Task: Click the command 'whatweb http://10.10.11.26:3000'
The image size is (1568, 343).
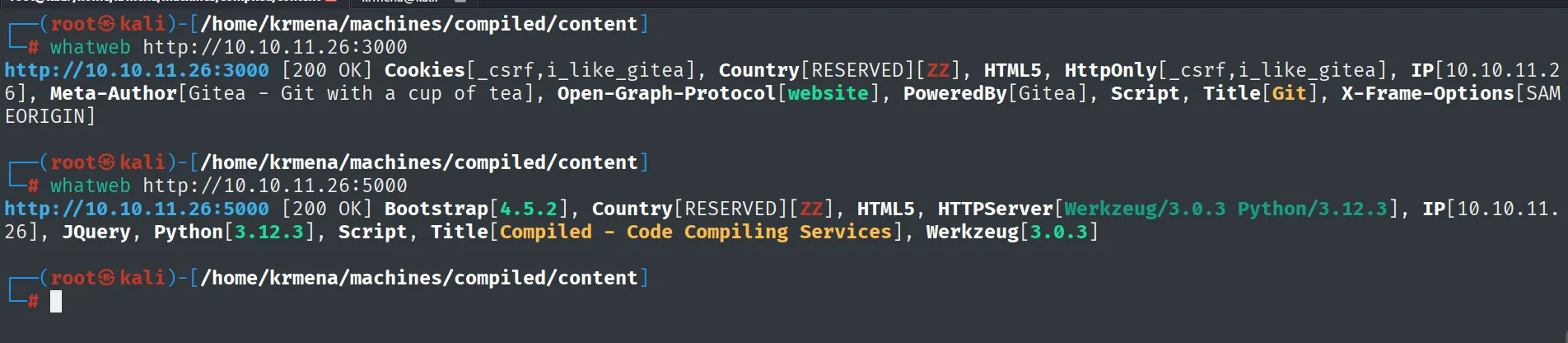Action: (x=228, y=48)
